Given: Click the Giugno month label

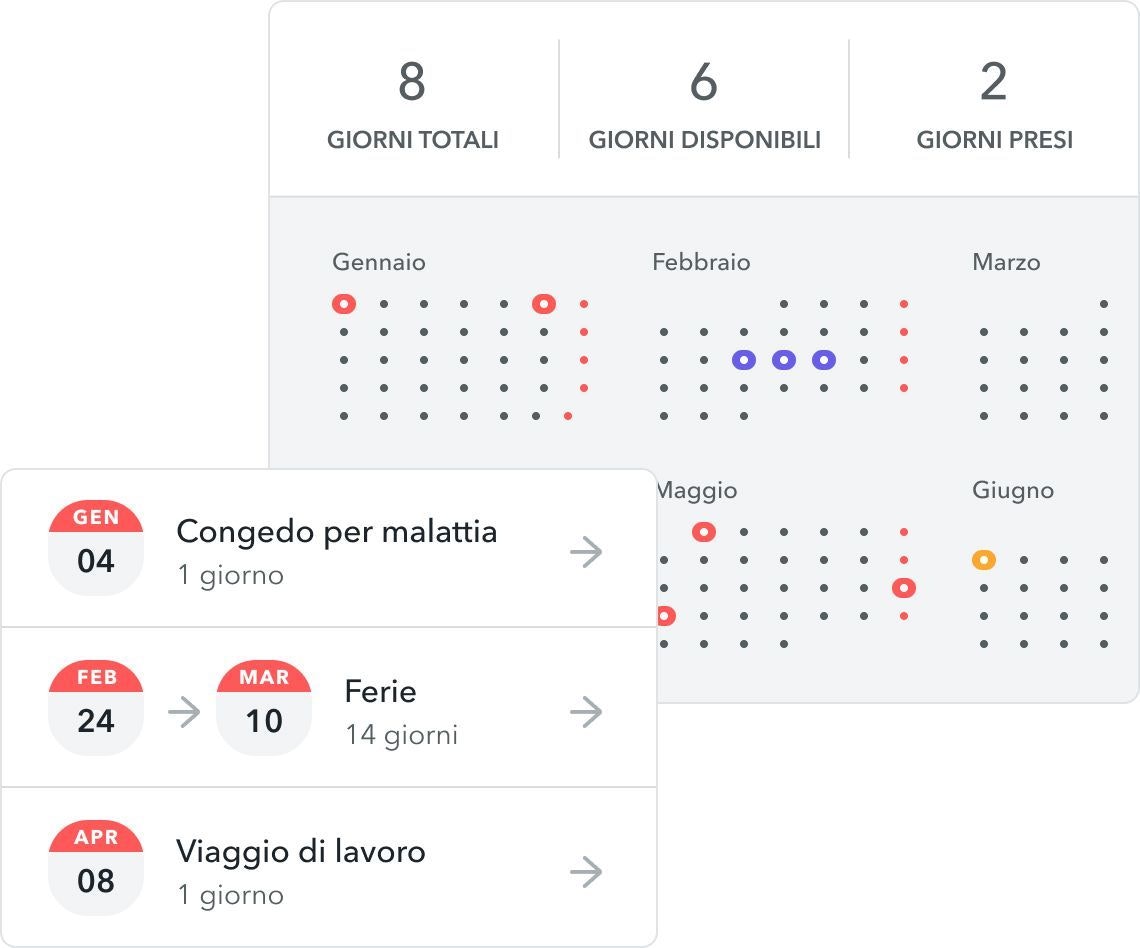Looking at the screenshot, I should pos(1013,491).
